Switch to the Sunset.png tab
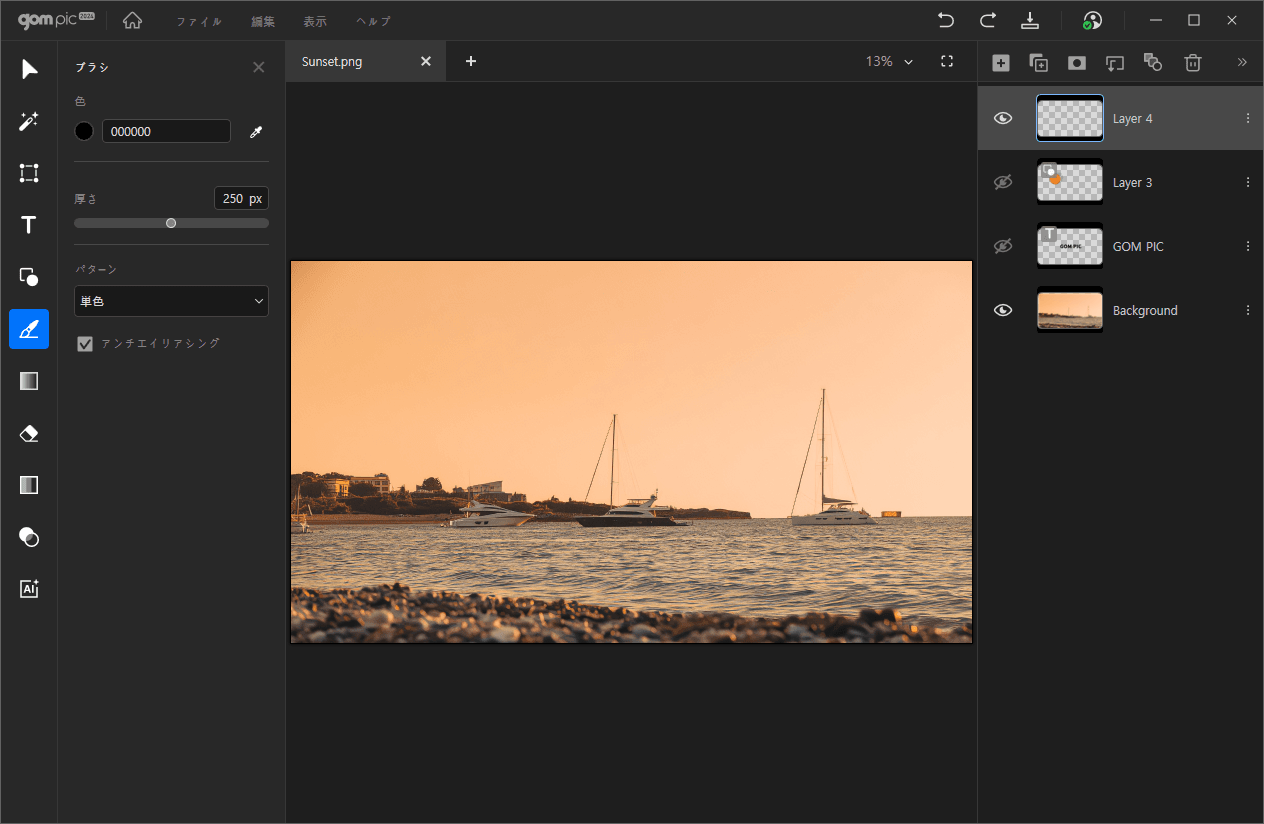 (332, 62)
